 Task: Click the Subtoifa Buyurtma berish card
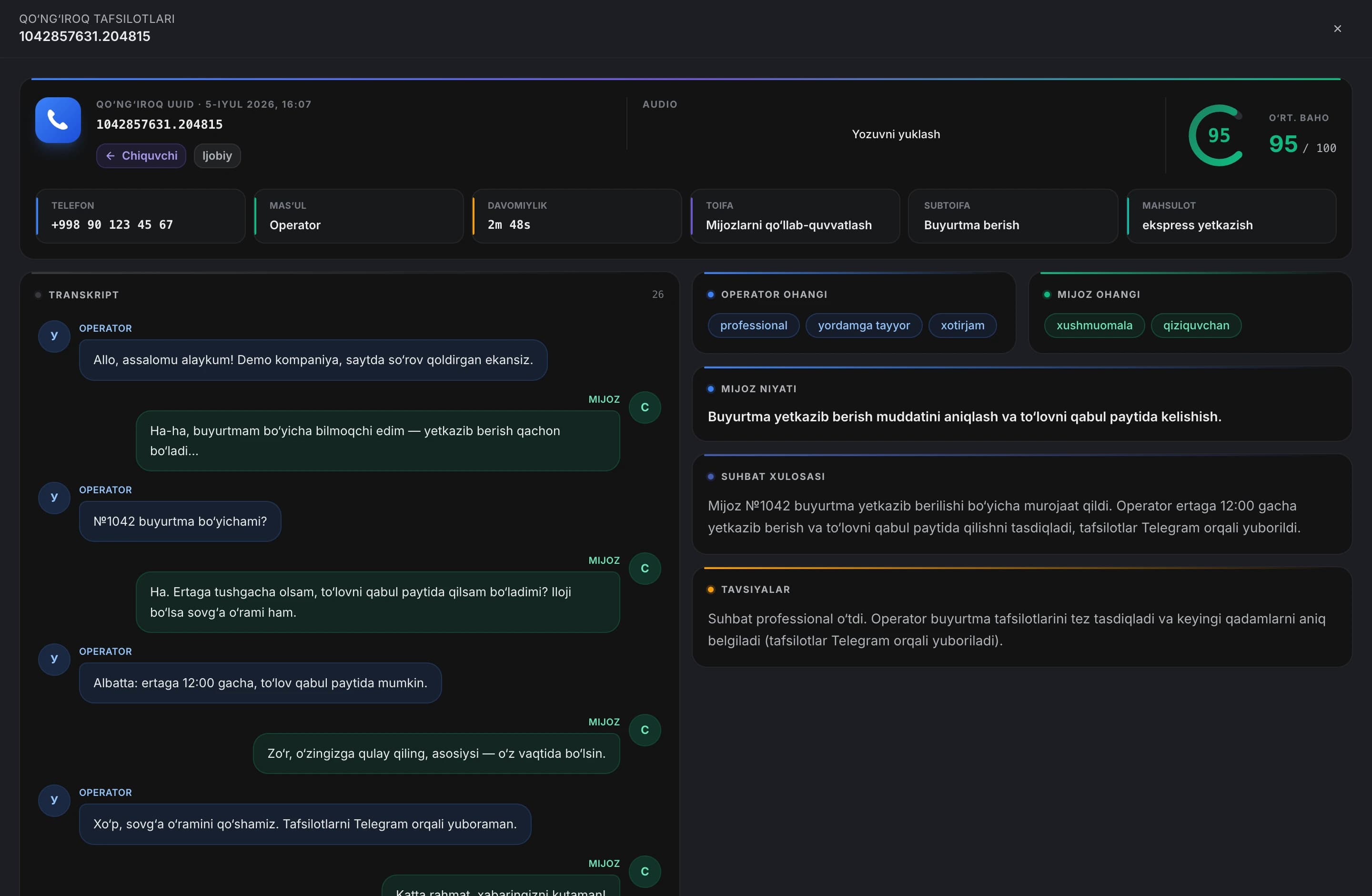click(x=1013, y=216)
